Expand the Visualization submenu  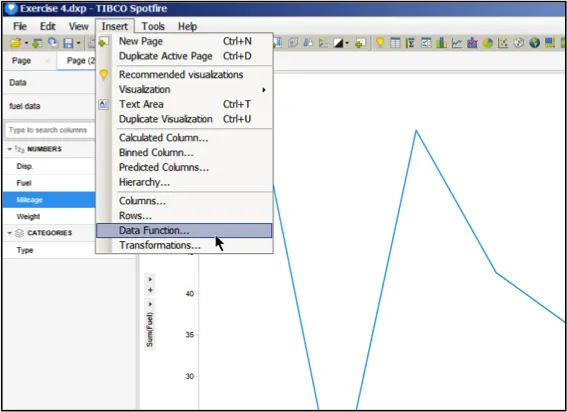point(184,89)
